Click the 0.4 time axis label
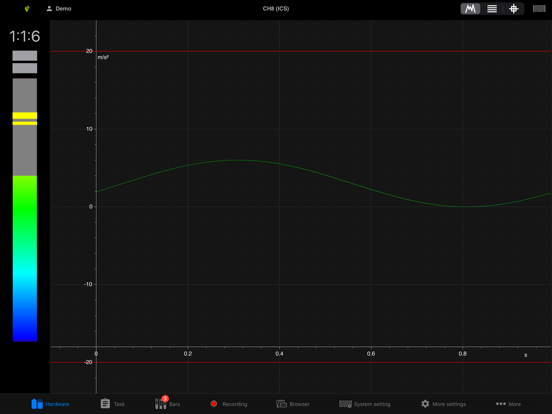The image size is (552, 414). pyautogui.click(x=279, y=353)
